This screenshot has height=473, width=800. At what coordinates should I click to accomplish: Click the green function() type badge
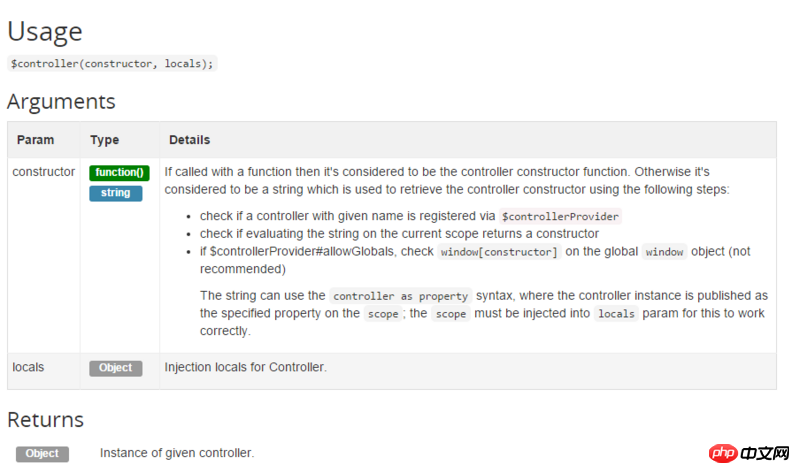point(119,173)
